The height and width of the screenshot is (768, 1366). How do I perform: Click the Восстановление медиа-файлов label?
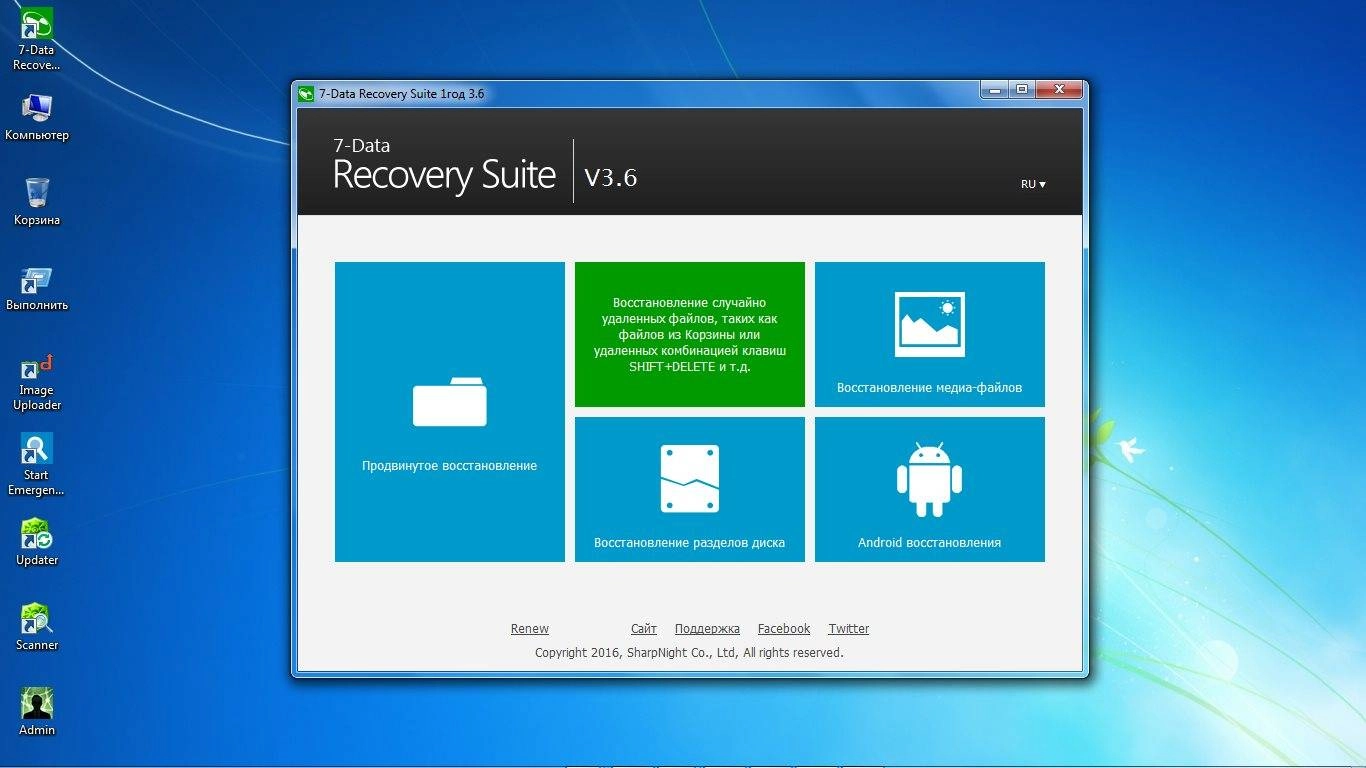point(929,388)
